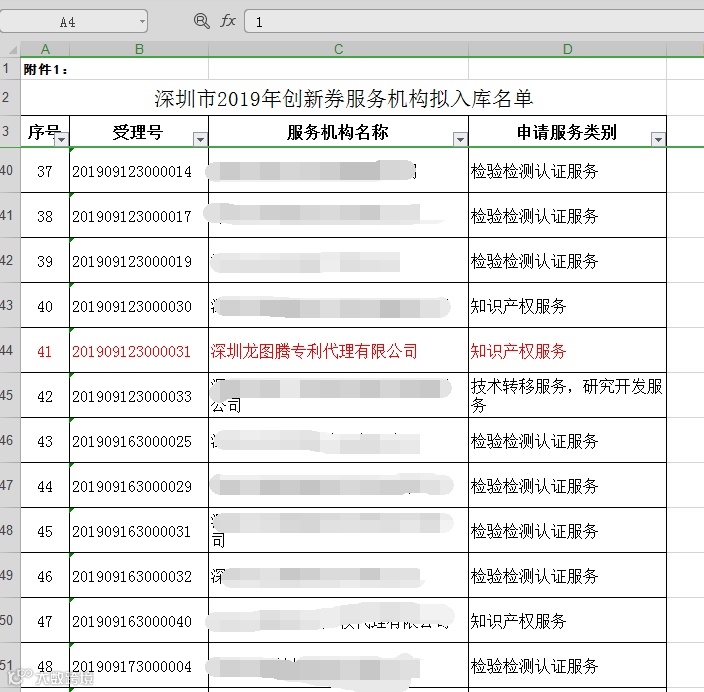Click the 申请服务类别 header cell
704x692 pixels.
tap(568, 132)
